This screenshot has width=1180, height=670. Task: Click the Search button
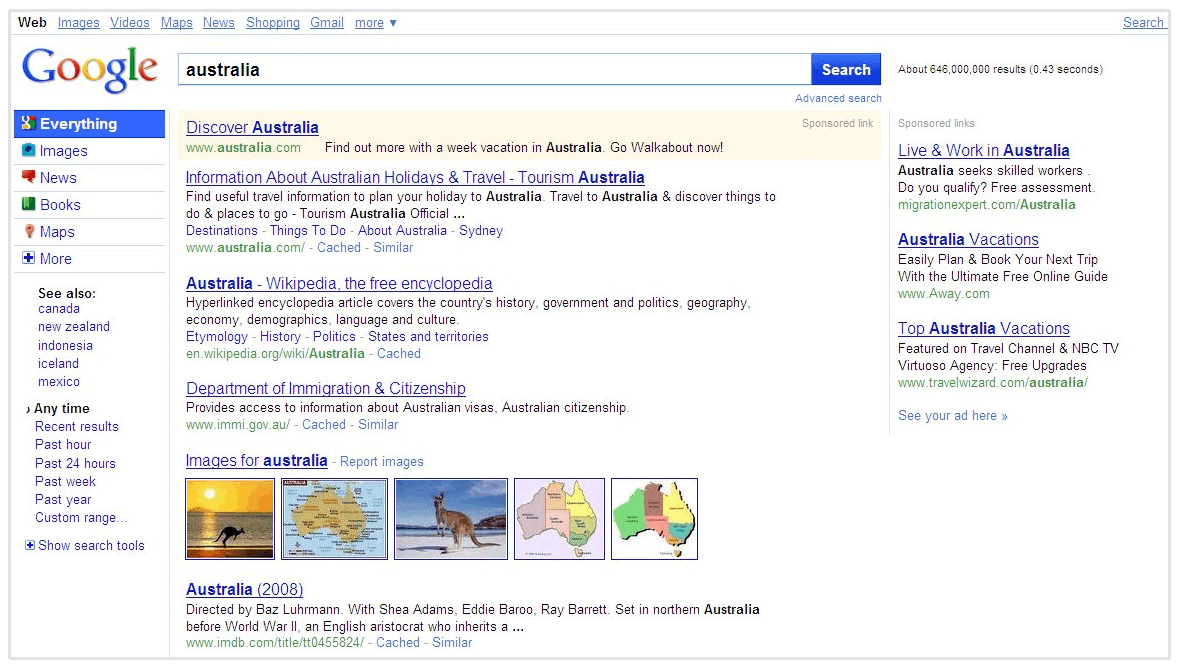[x=846, y=68]
